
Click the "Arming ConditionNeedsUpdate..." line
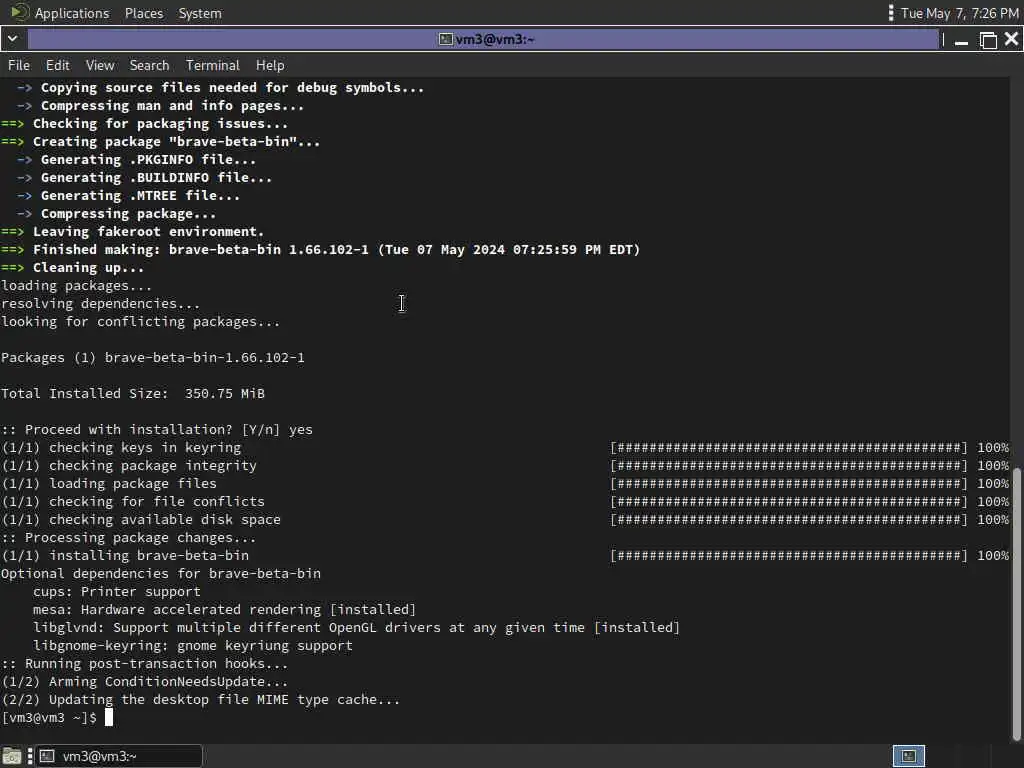click(x=144, y=682)
